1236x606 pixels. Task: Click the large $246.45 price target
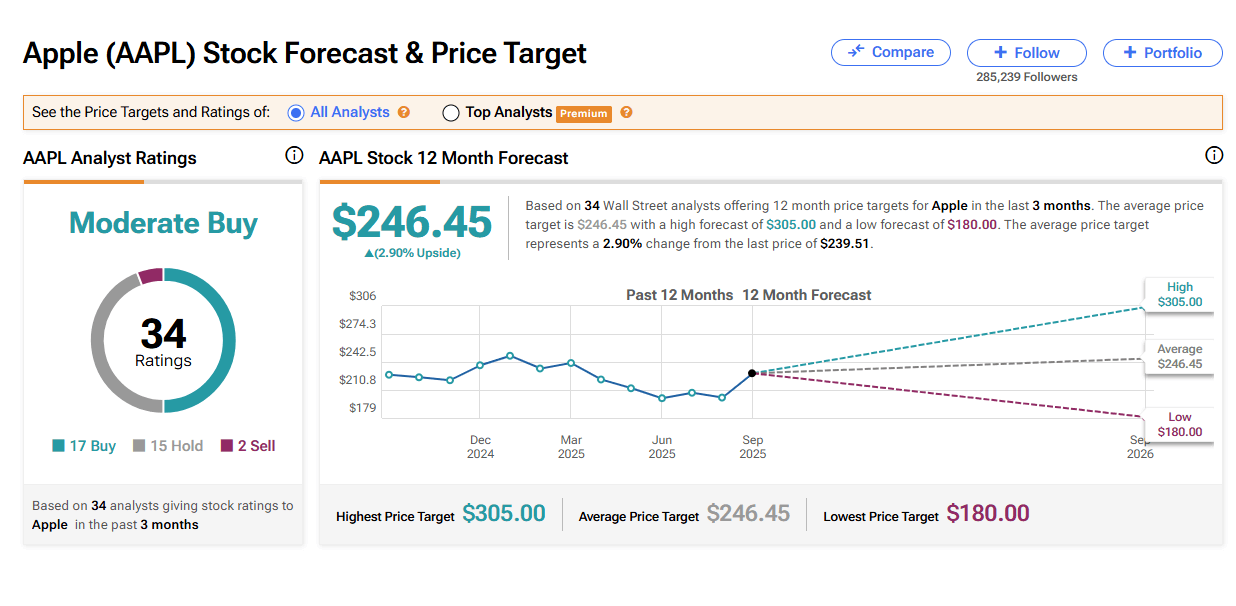412,221
